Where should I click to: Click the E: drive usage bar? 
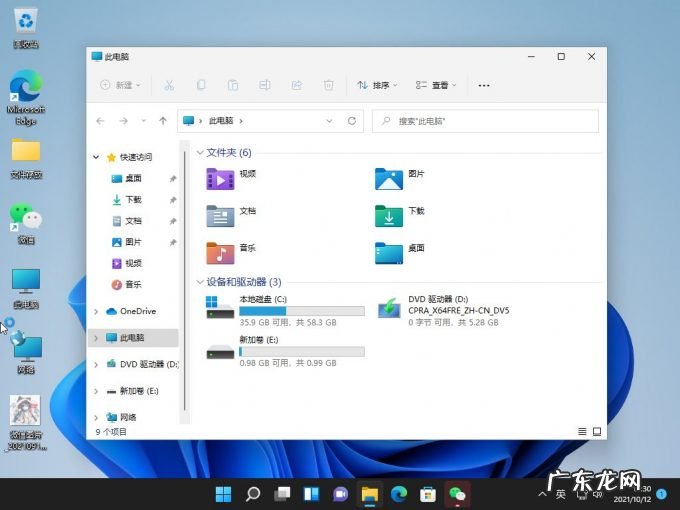point(302,352)
